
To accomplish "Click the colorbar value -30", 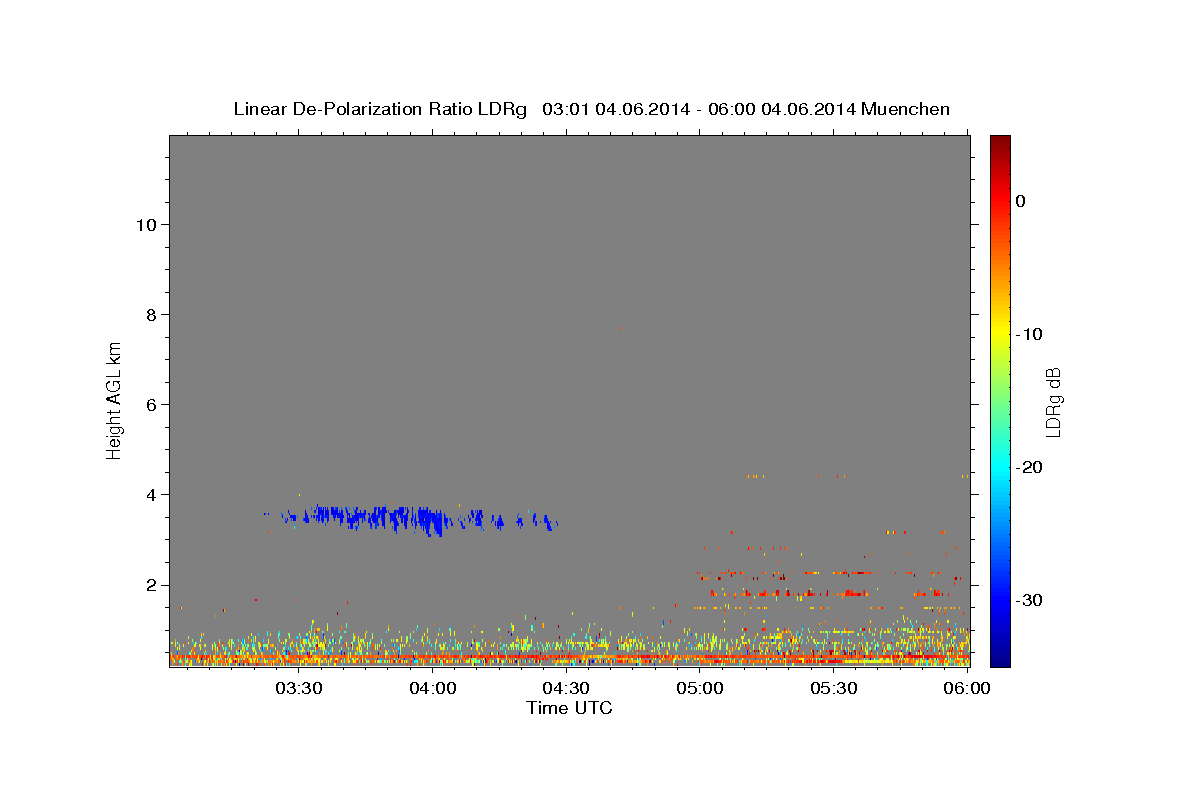I will [1030, 600].
